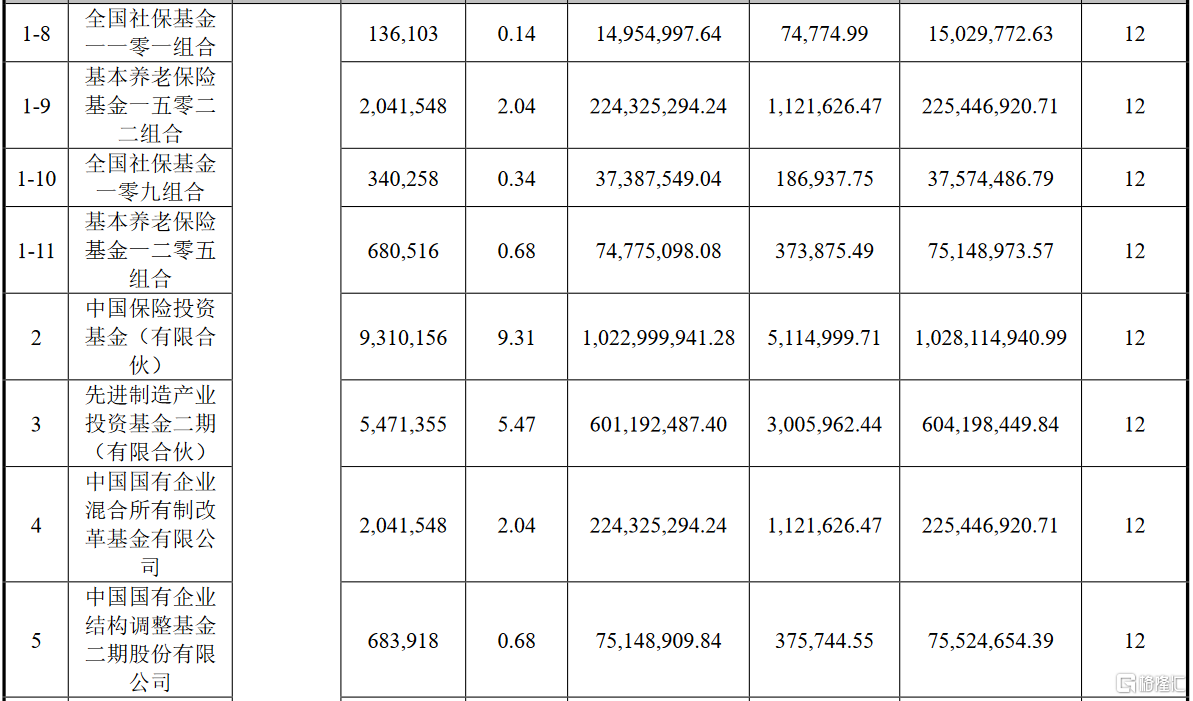Image resolution: width=1193 pixels, height=701 pixels.
Task: Click 中国国有企业混合所有制改革基金有限公司 name cell
Action: pos(150,525)
